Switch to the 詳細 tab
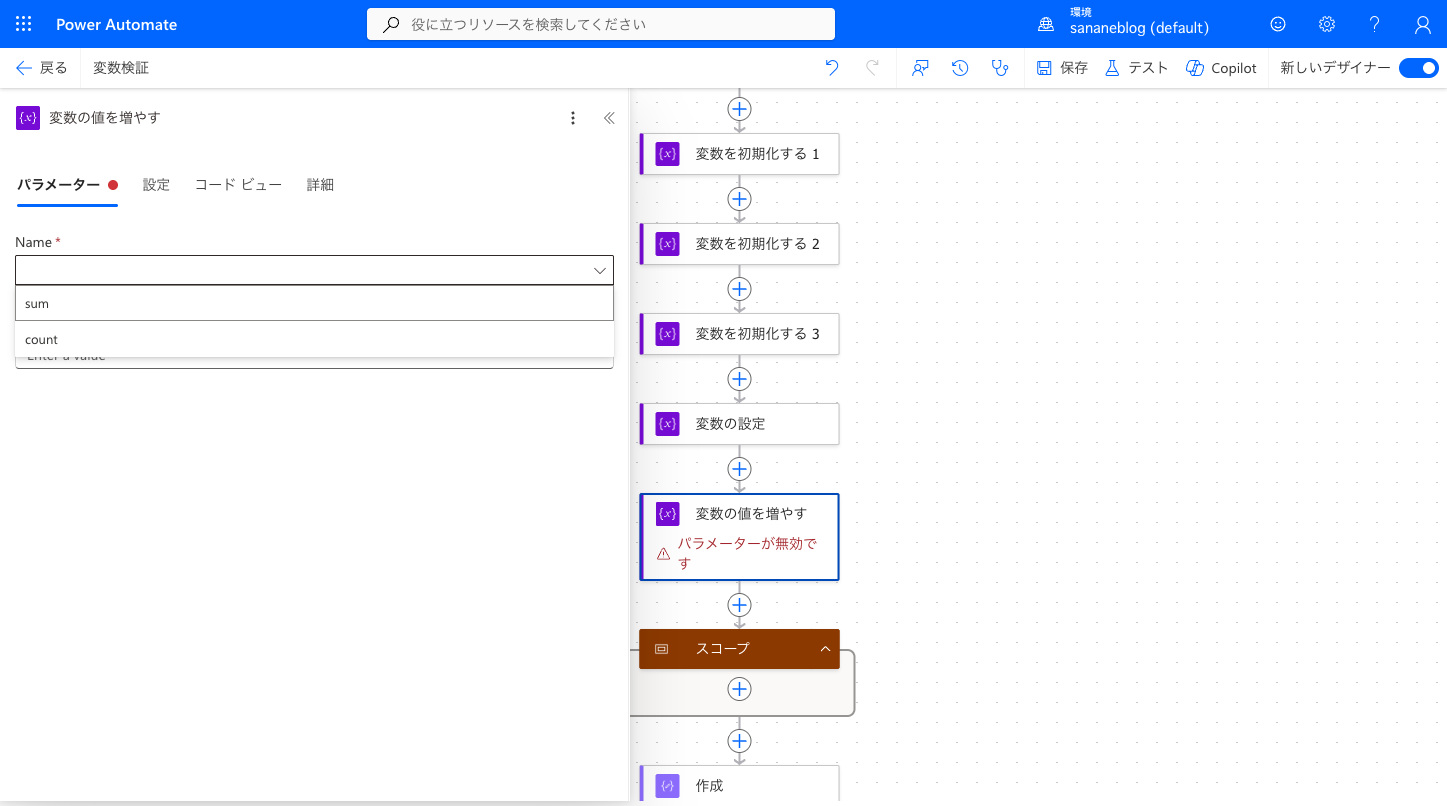1447x806 pixels. [x=320, y=185]
